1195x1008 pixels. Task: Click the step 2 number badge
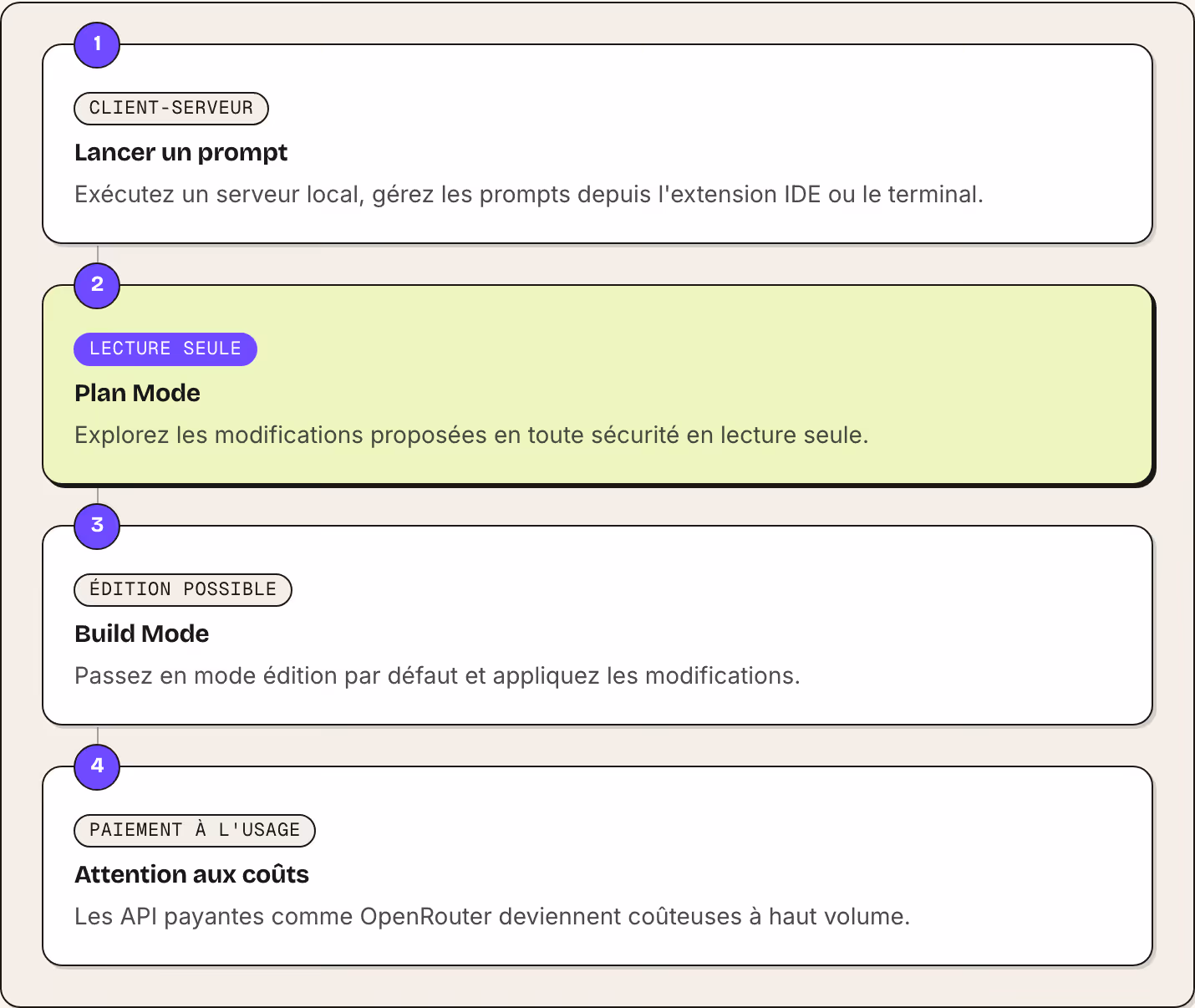point(97,285)
